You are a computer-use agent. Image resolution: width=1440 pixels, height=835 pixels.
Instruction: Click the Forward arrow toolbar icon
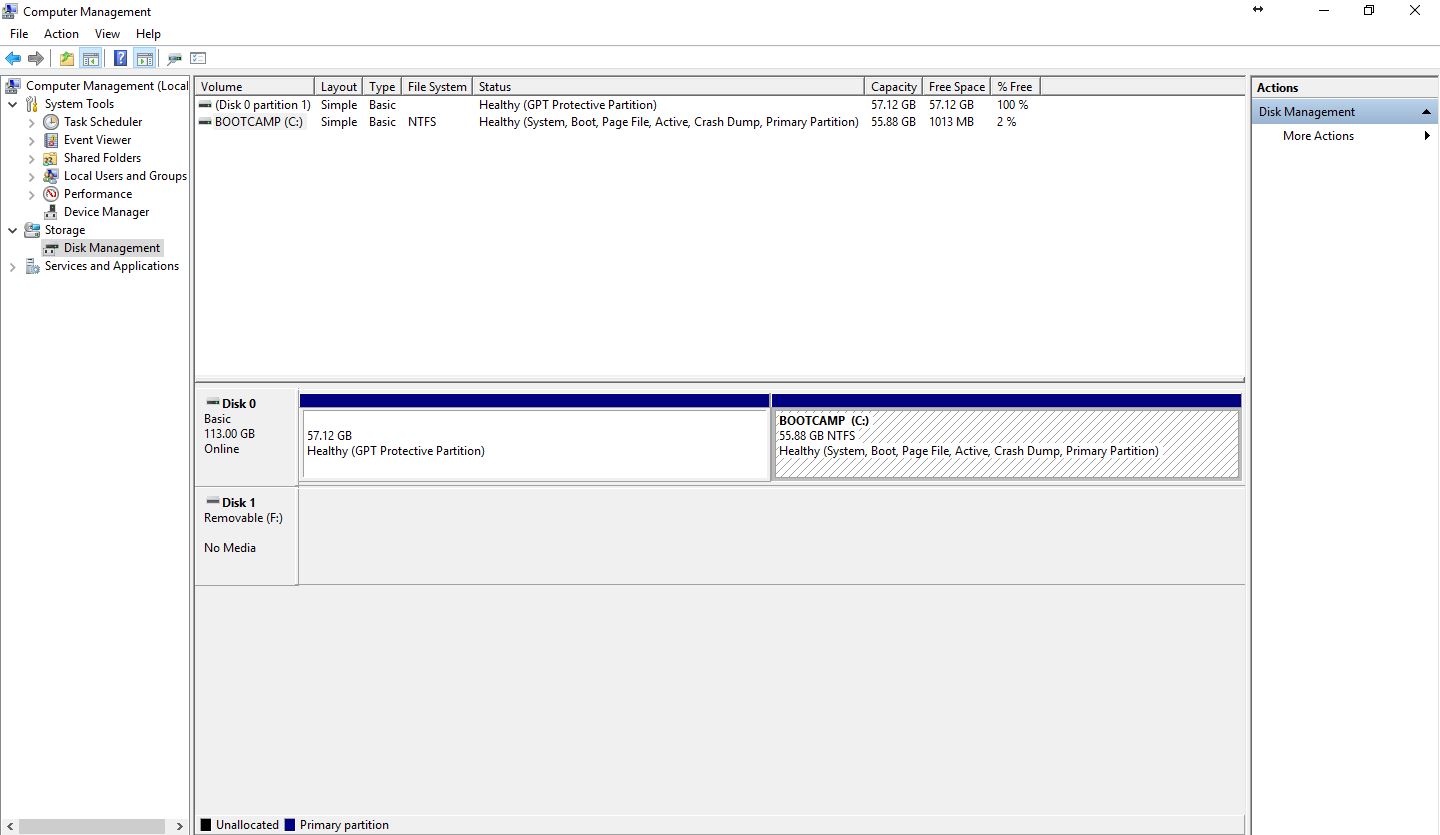[37, 58]
